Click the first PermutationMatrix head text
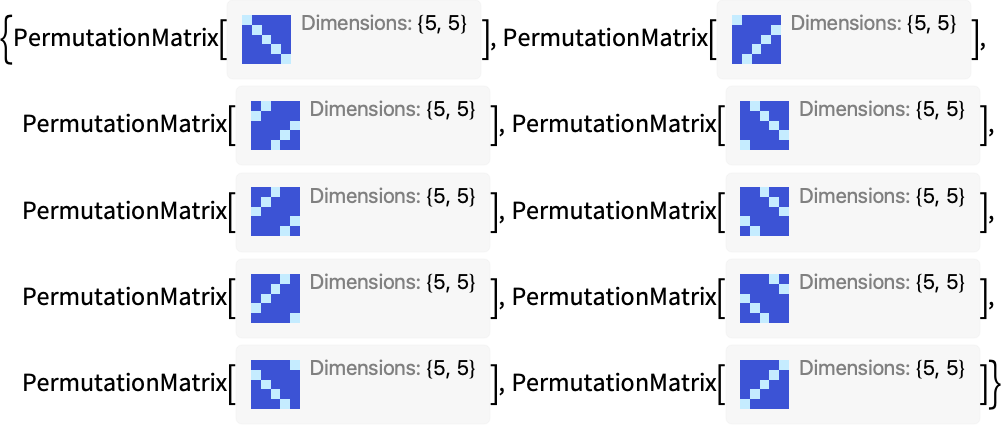Viewport: 1003px width, 427px height. pos(116,40)
